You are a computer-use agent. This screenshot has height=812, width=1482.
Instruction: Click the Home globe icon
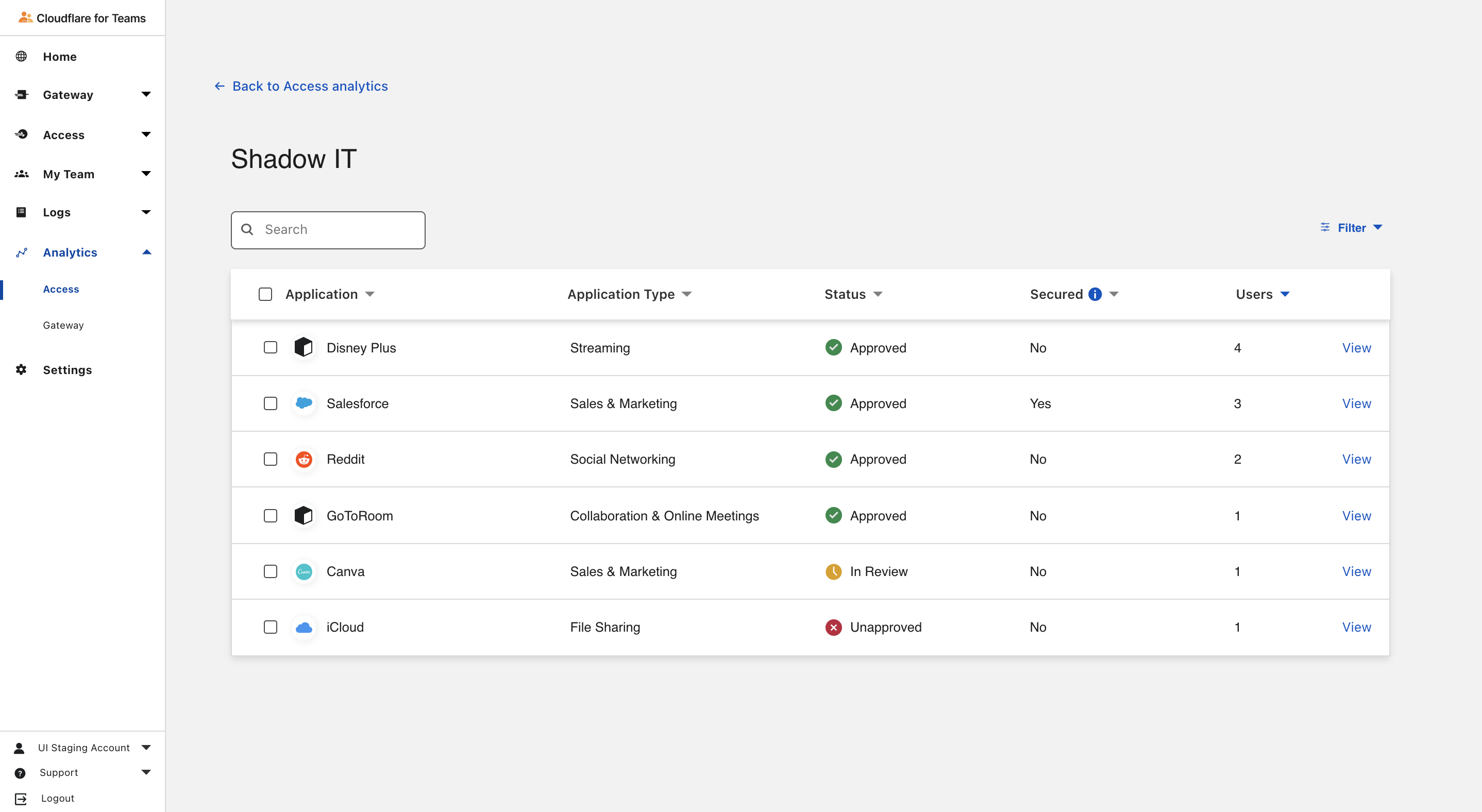(x=21, y=56)
